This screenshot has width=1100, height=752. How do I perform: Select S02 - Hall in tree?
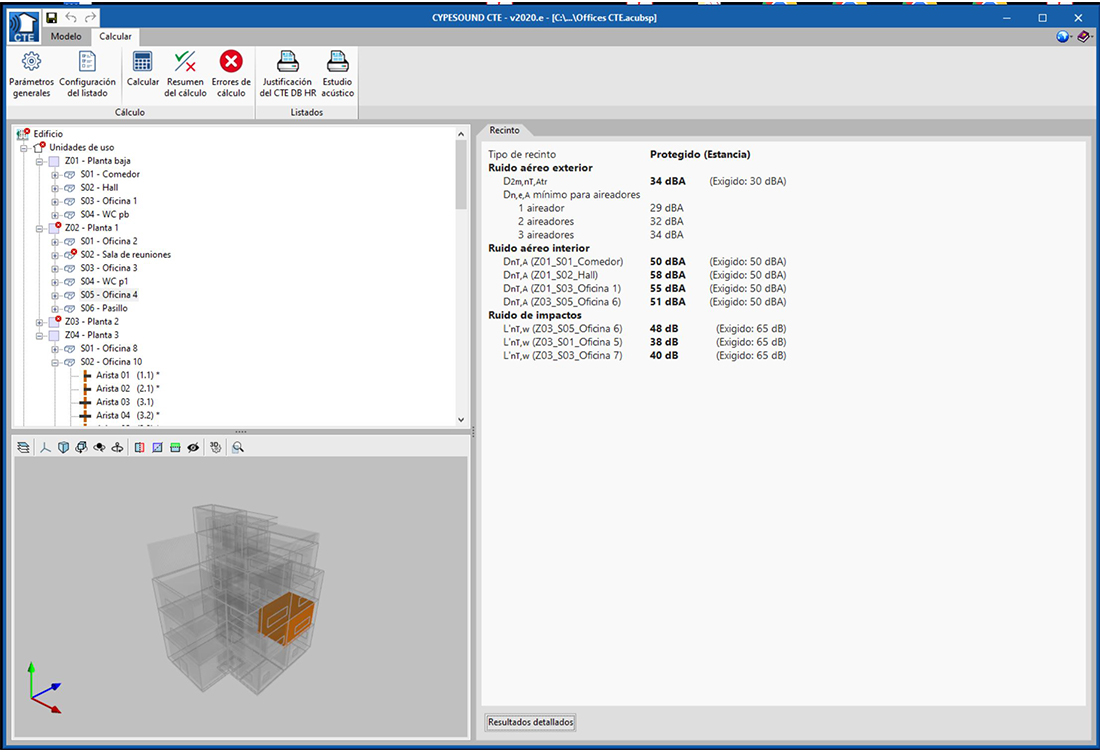(x=99, y=187)
